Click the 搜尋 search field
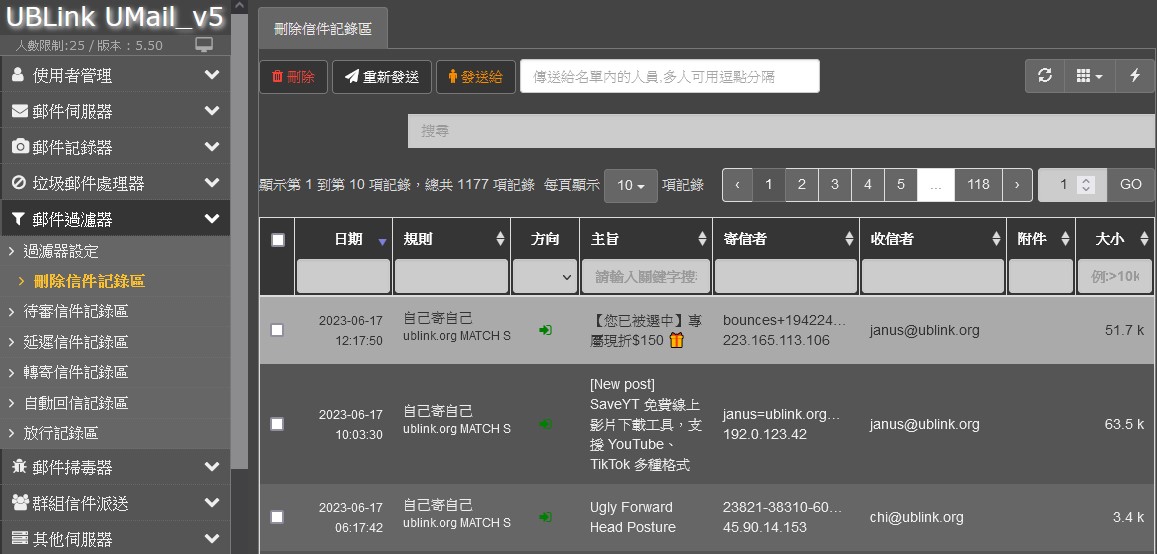Image resolution: width=1157 pixels, height=554 pixels. (x=780, y=131)
